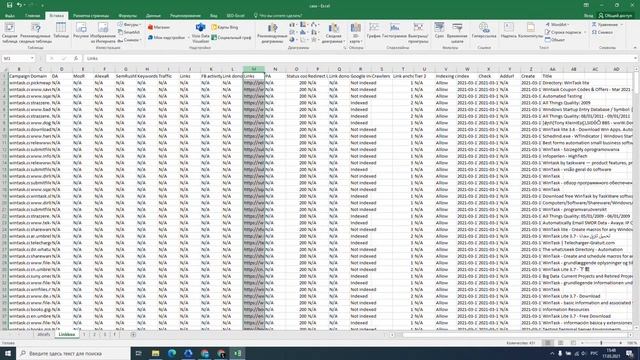This screenshot has height=360, width=640.
Task: Insert a column sparkline (Гистограмма)
Action: coord(394,31)
